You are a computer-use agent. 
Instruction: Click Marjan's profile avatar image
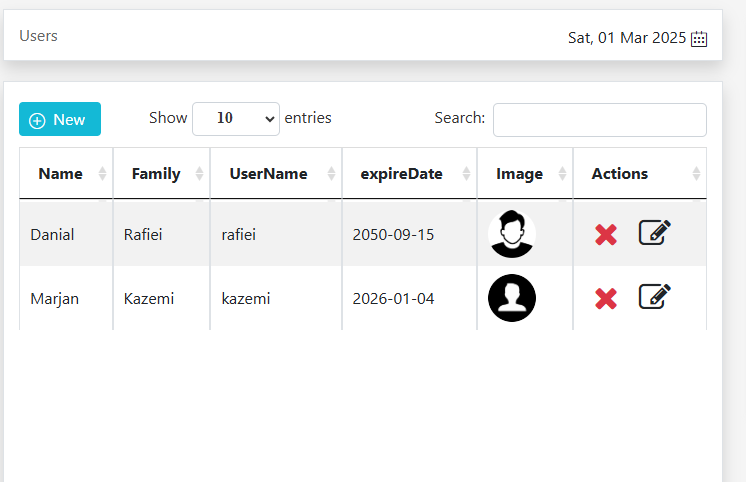[x=512, y=298]
